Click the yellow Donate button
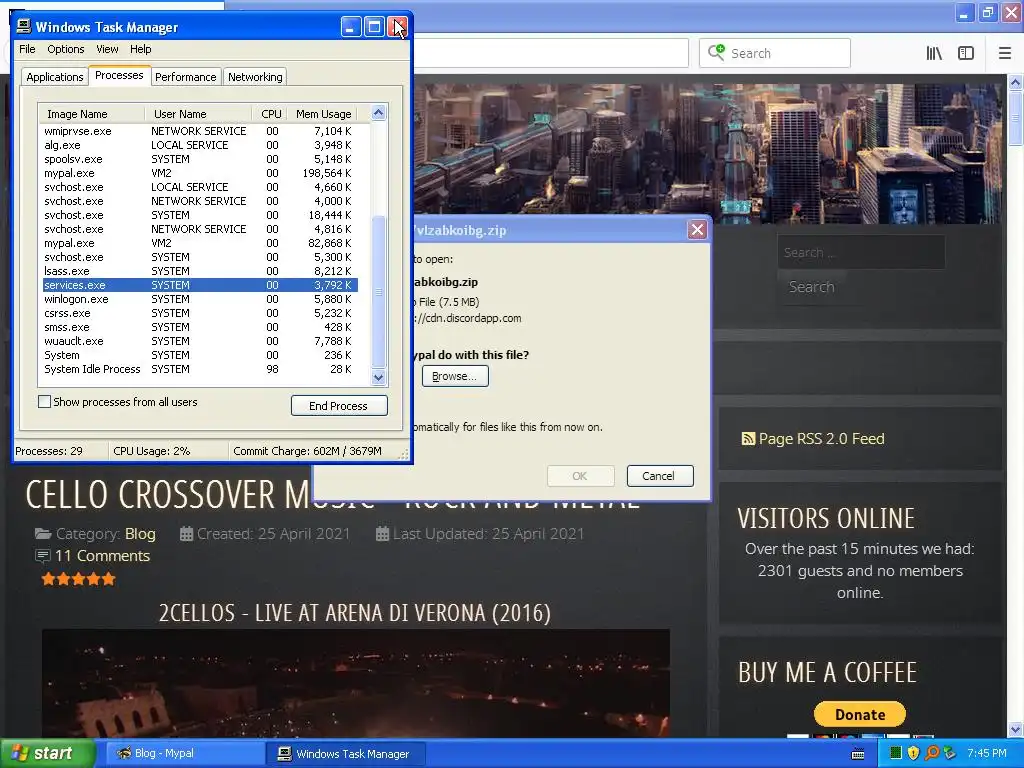The width and height of the screenshot is (1024, 768). coord(859,714)
